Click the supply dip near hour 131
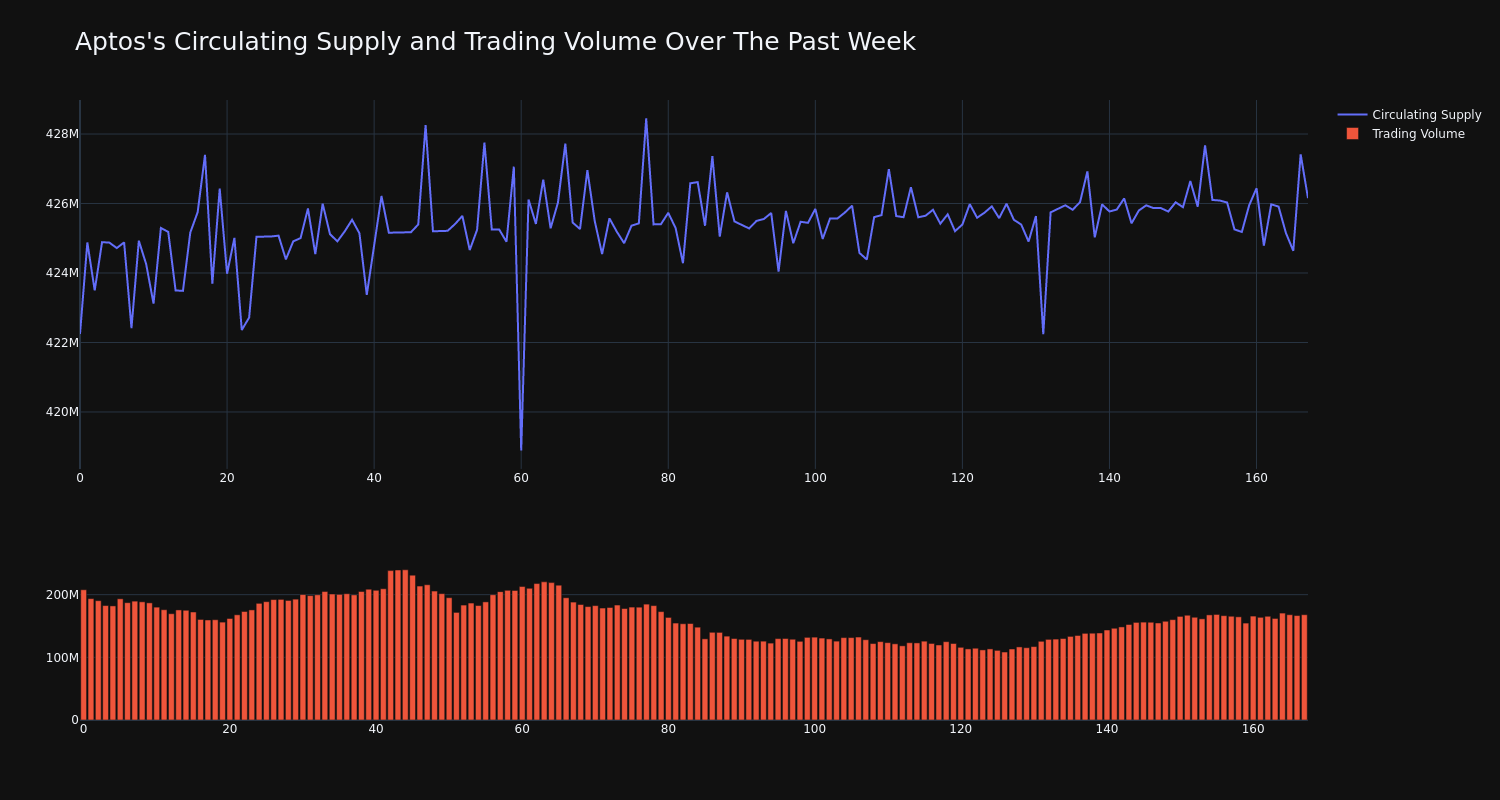The height and width of the screenshot is (800, 1500). click(1043, 333)
